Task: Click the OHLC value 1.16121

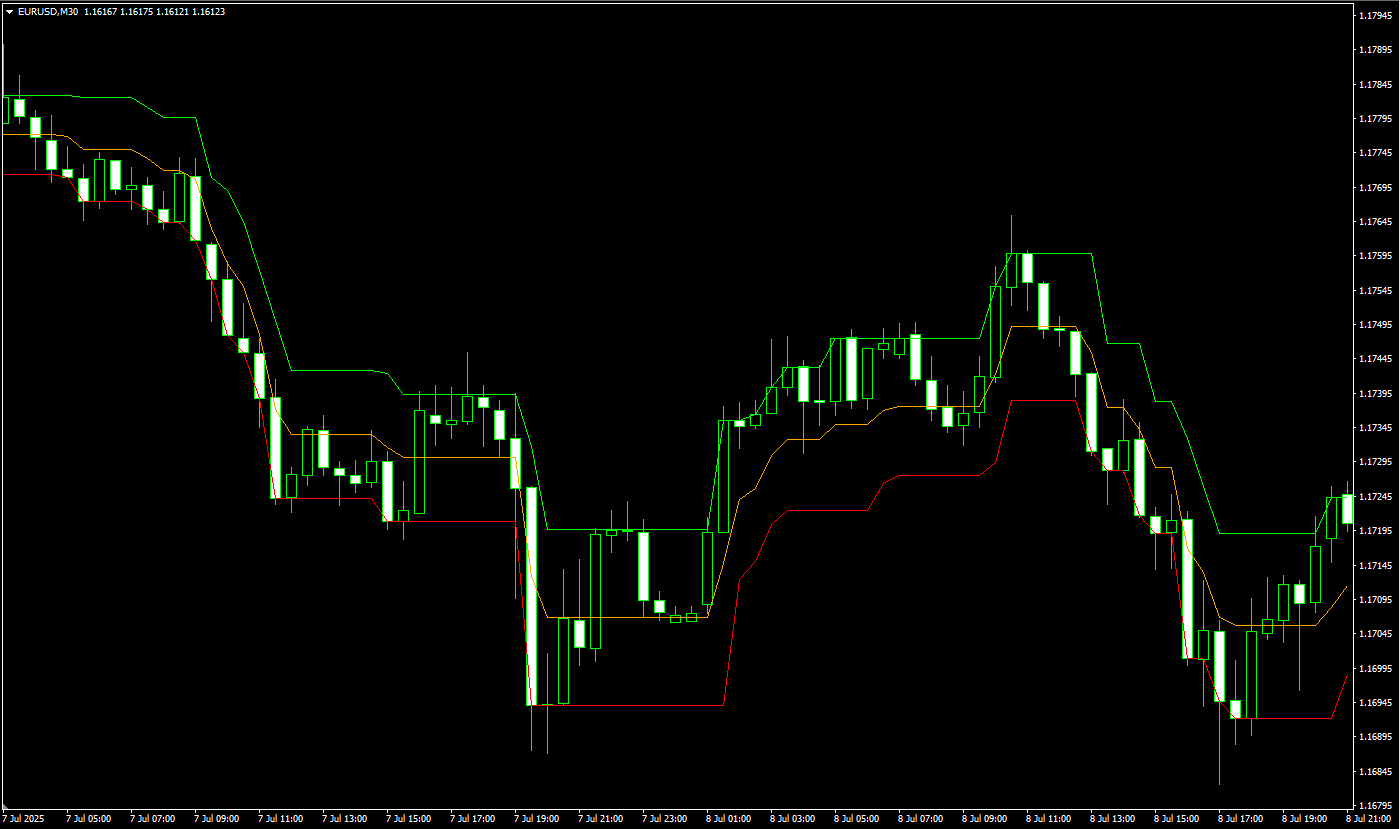Action: coord(173,11)
